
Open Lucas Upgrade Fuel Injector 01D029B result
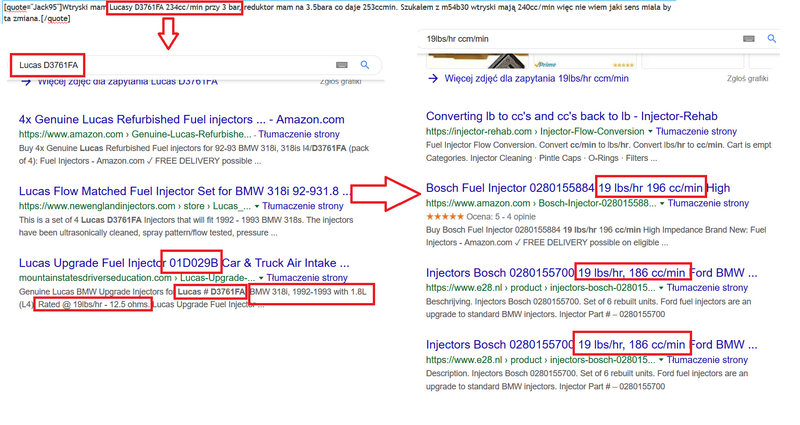pos(184,263)
